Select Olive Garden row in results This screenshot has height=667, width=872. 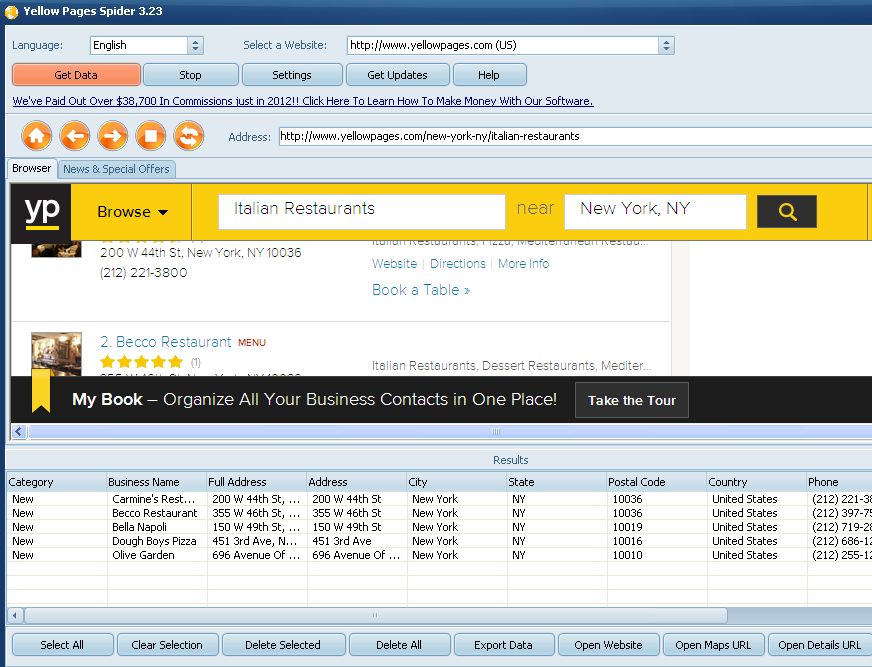click(x=439, y=555)
